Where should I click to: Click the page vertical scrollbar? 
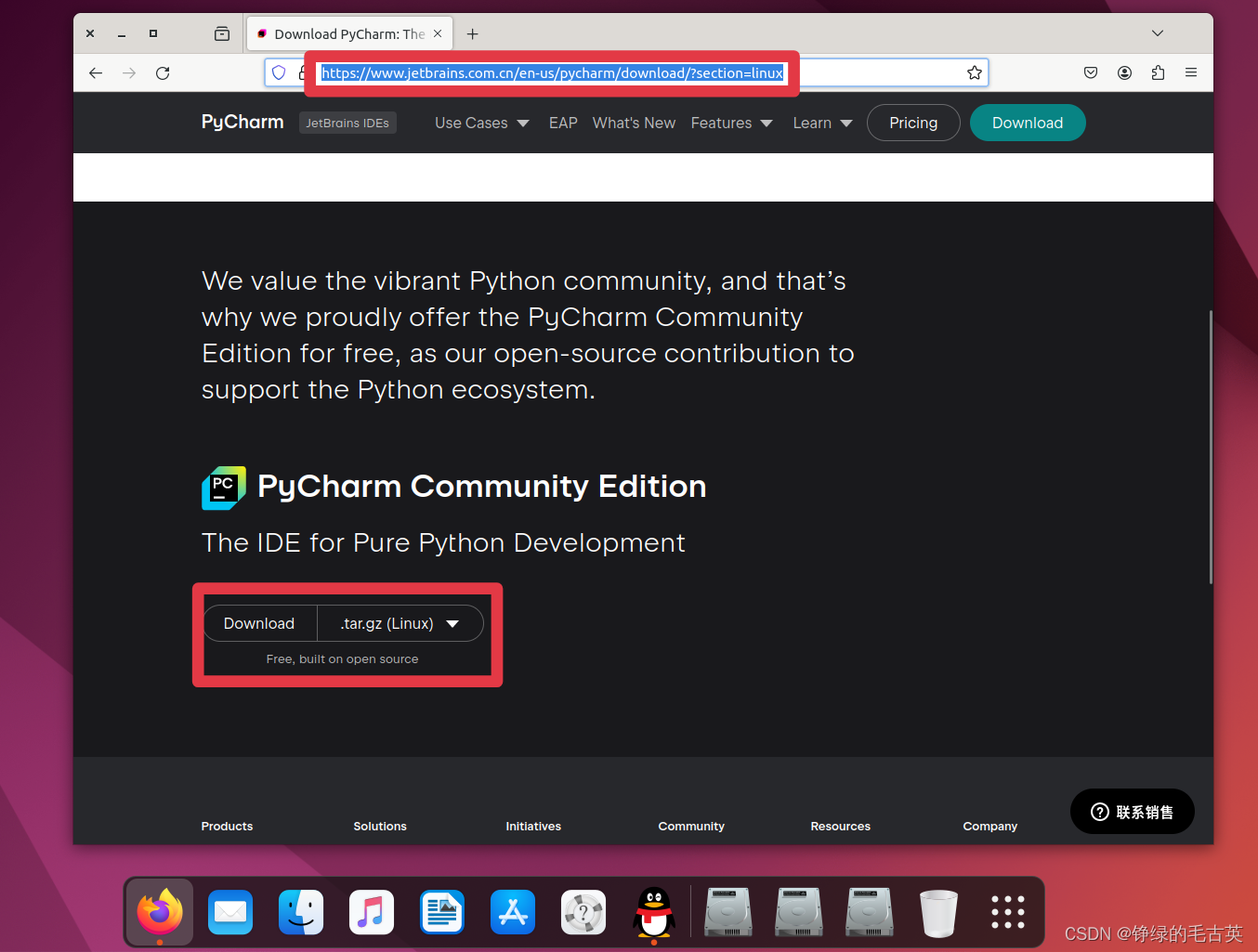pyautogui.click(x=1210, y=447)
